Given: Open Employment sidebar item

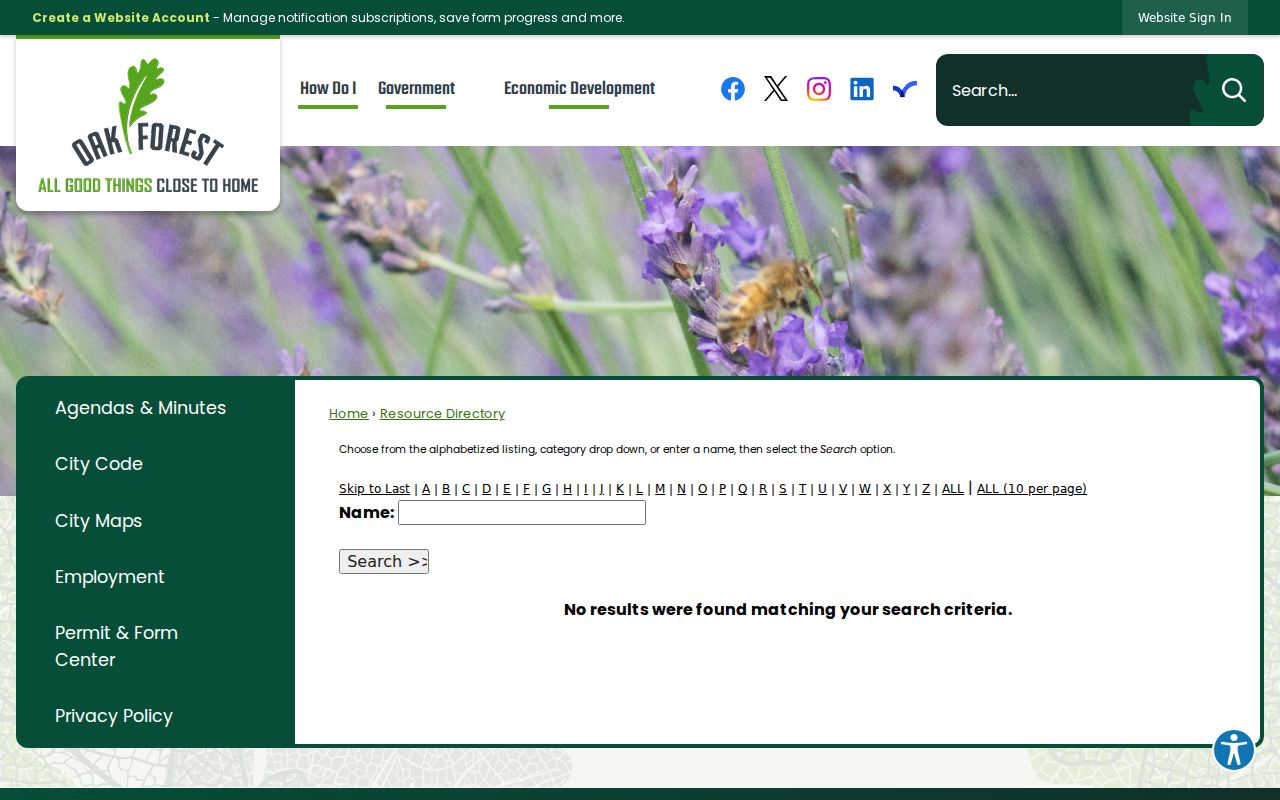Looking at the screenshot, I should [110, 577].
